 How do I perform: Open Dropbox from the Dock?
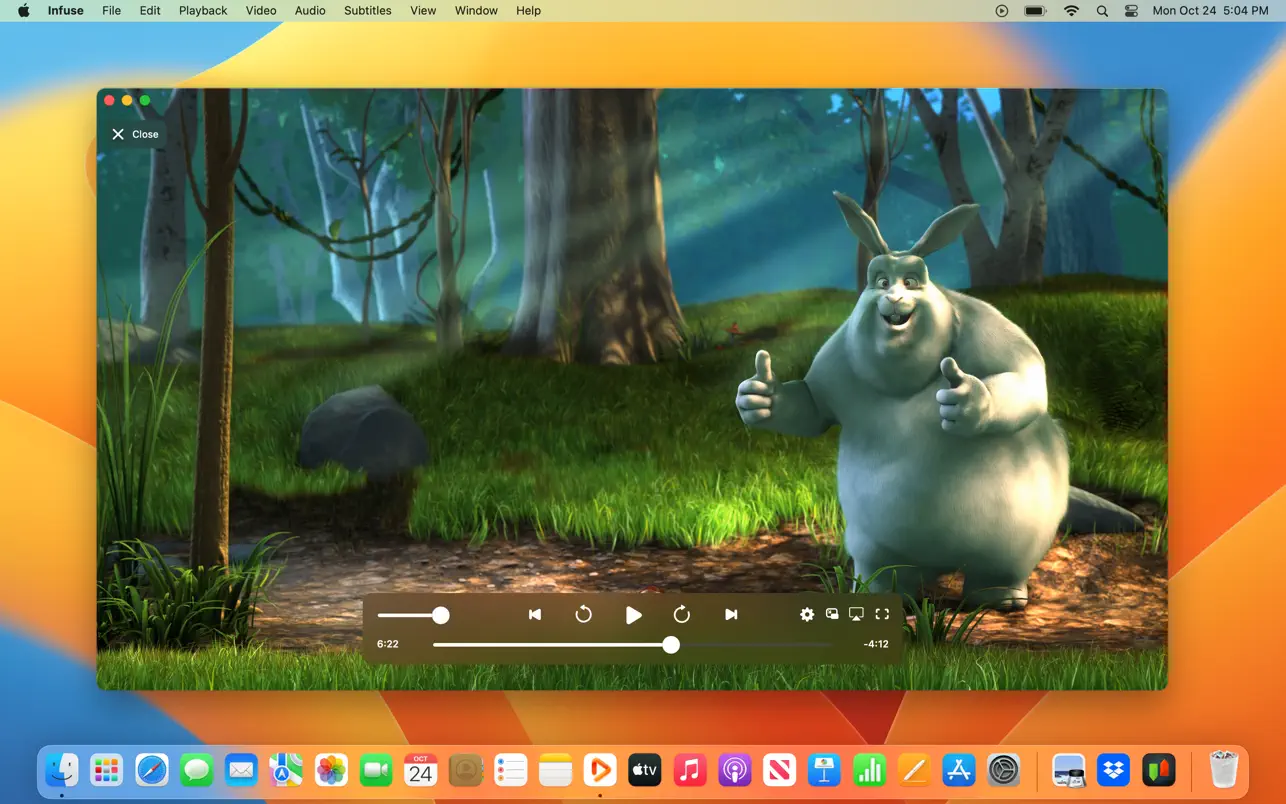point(1114,770)
